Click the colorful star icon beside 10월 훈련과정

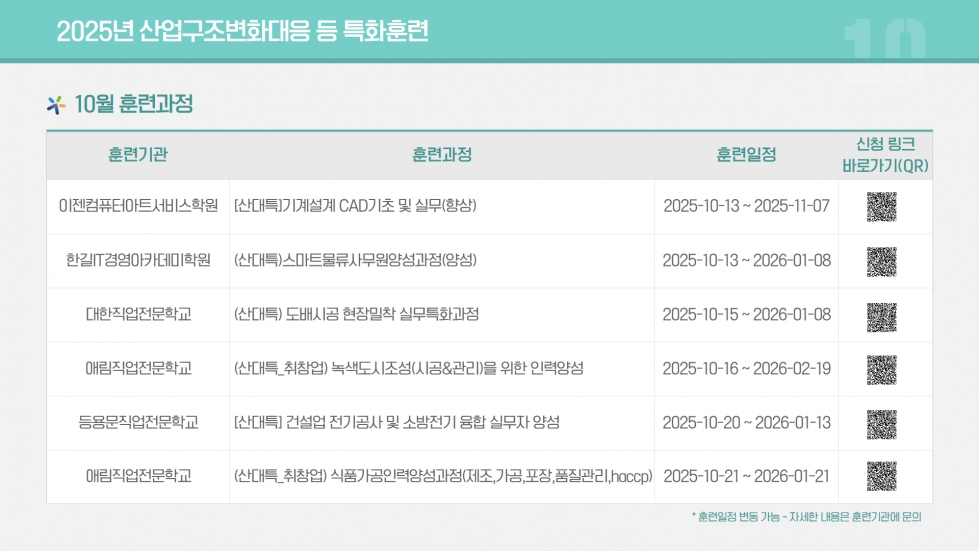point(57,104)
